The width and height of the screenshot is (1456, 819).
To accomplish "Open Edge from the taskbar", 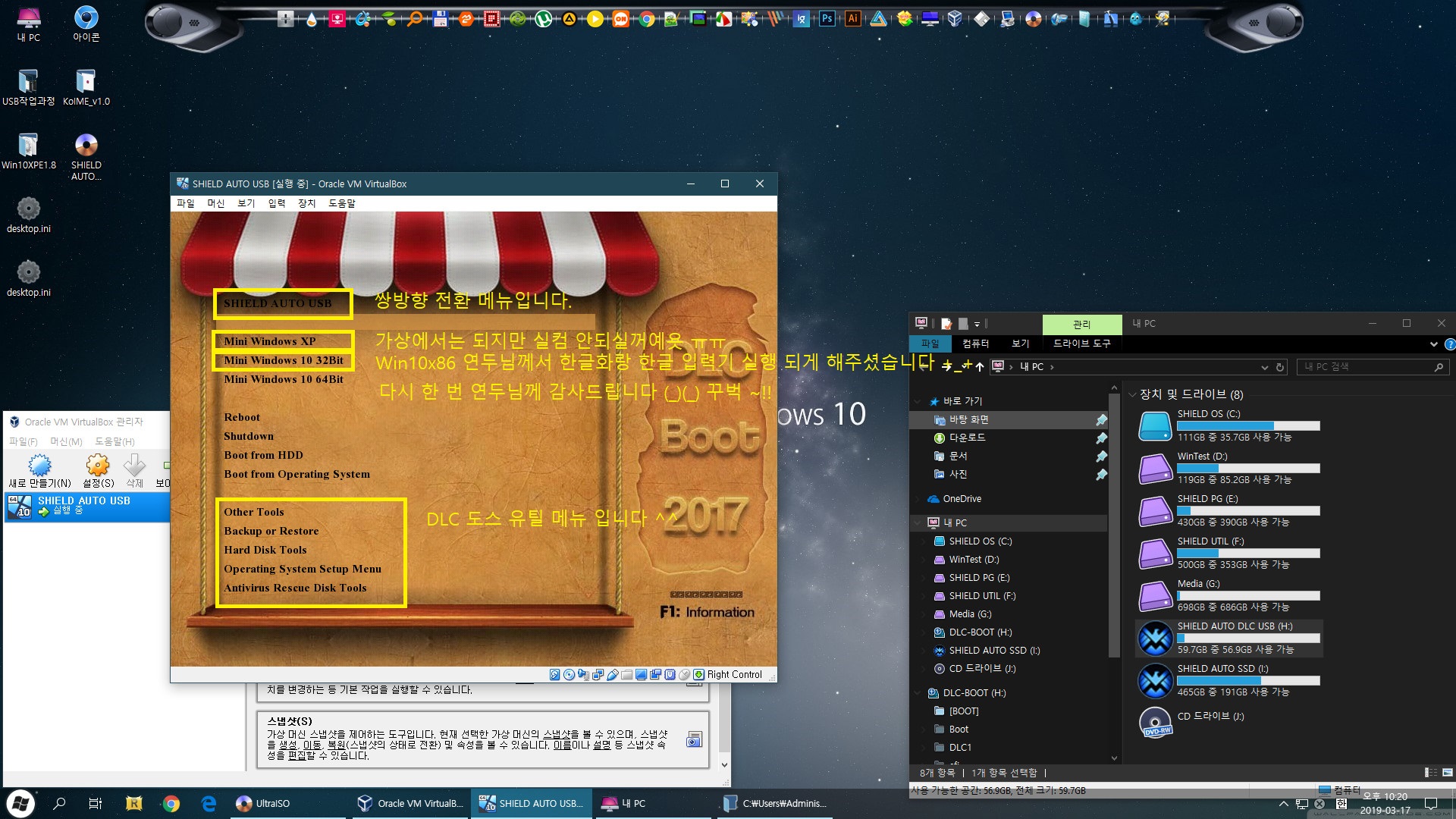I will click(x=209, y=803).
